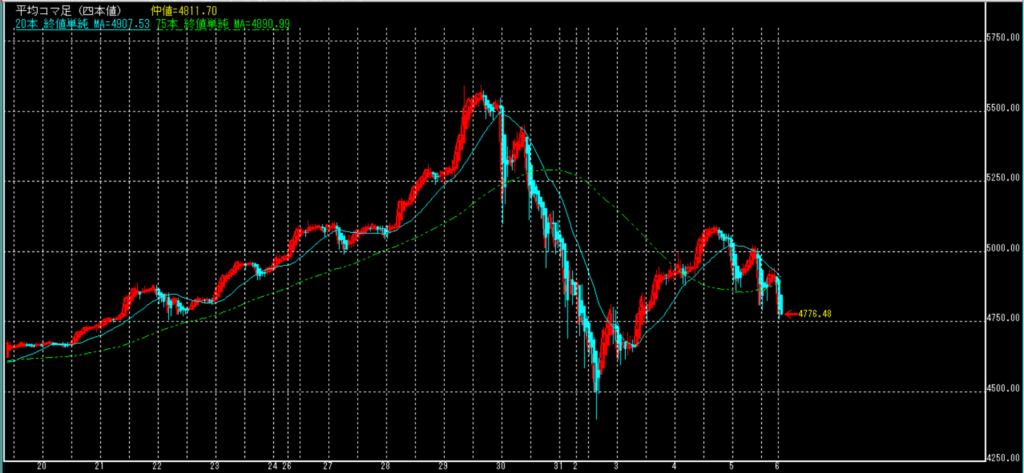Click date 29 on the time axis
The image size is (1024, 473).
tap(442, 466)
